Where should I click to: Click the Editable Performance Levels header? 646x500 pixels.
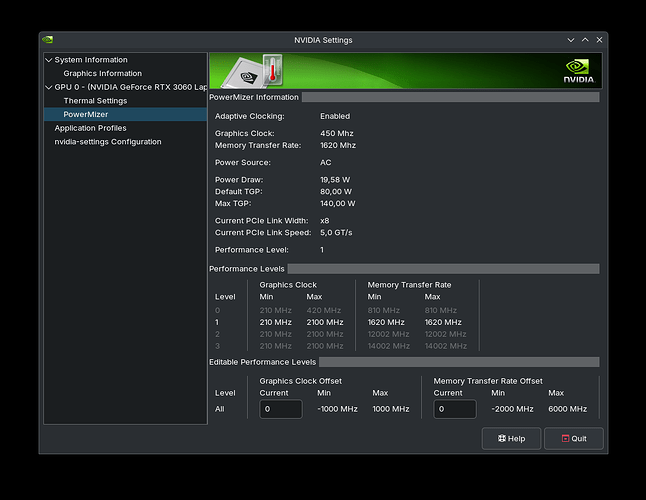point(262,362)
